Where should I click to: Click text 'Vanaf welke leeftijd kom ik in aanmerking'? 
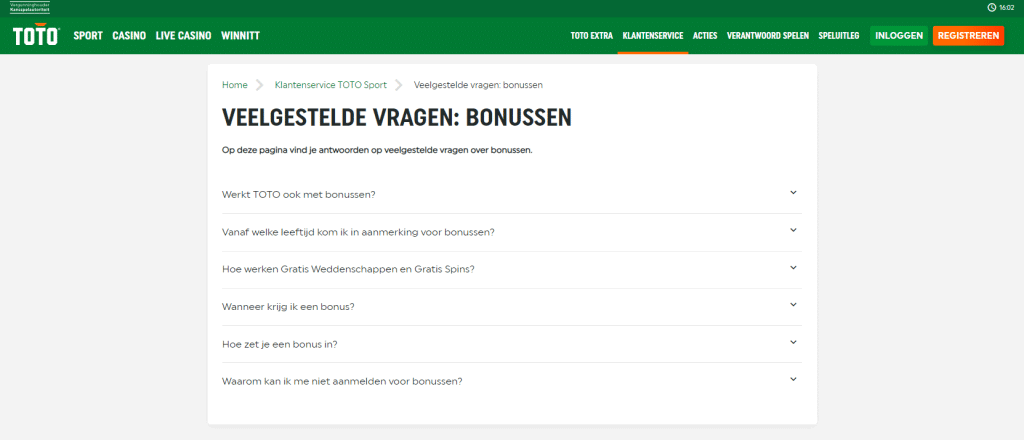click(x=358, y=232)
